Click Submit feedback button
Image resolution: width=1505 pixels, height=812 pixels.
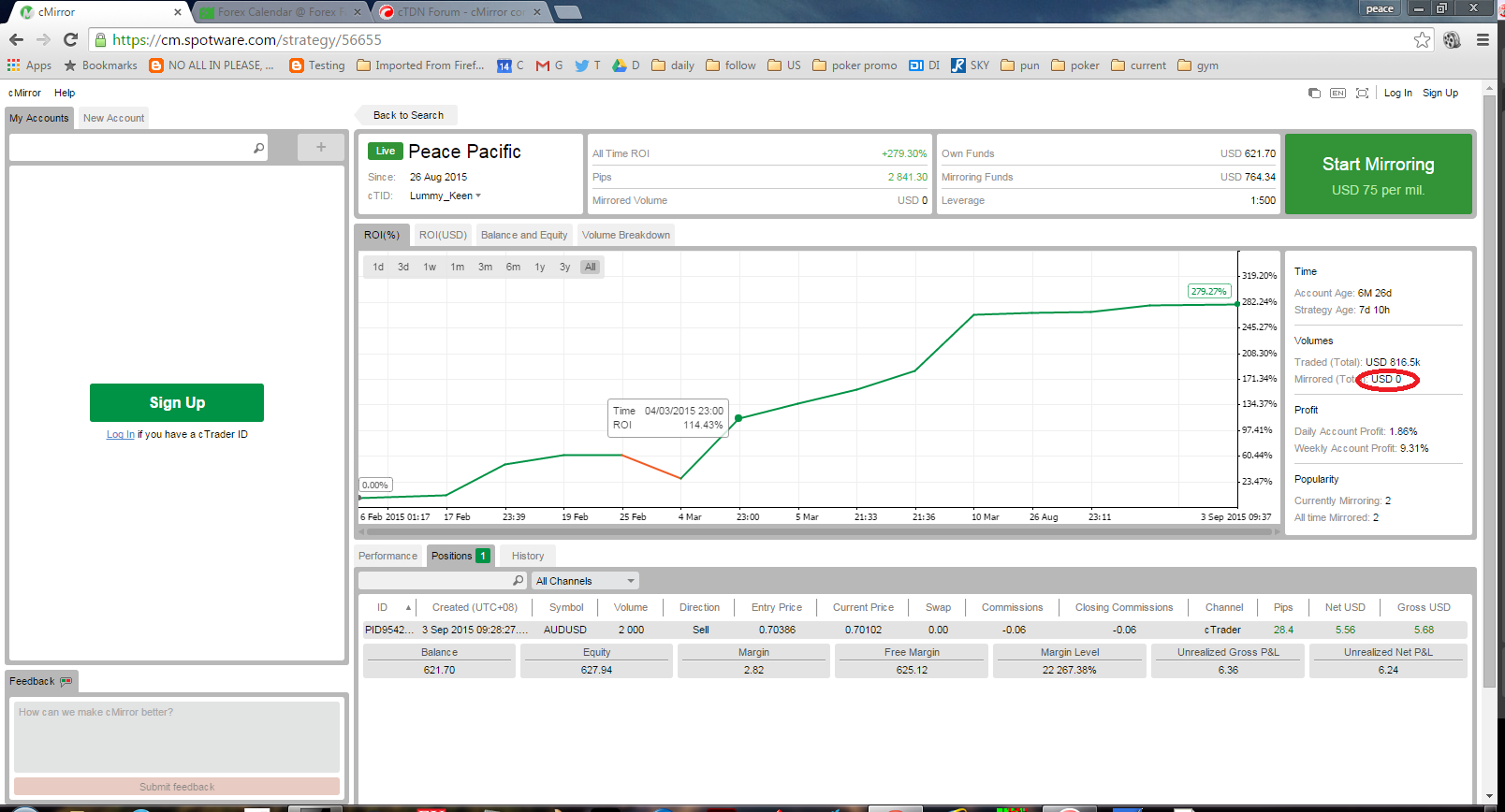pyautogui.click(x=177, y=787)
